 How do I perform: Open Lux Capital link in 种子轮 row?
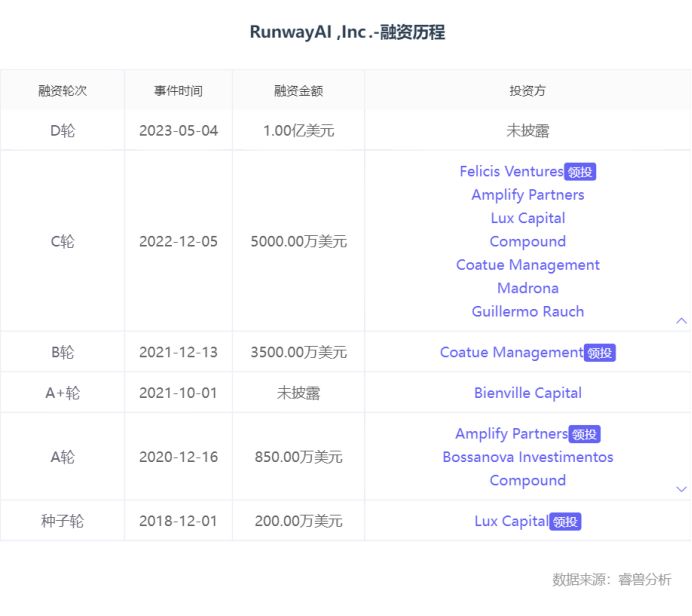pyautogui.click(x=511, y=521)
